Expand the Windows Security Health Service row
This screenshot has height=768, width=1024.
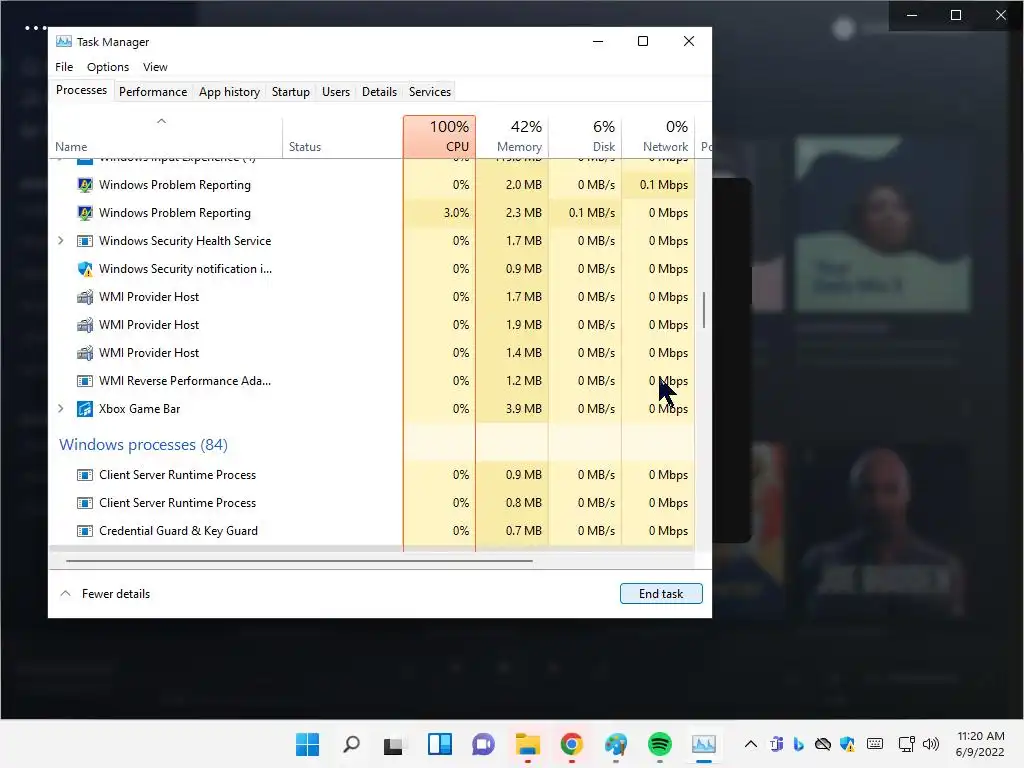pos(61,241)
